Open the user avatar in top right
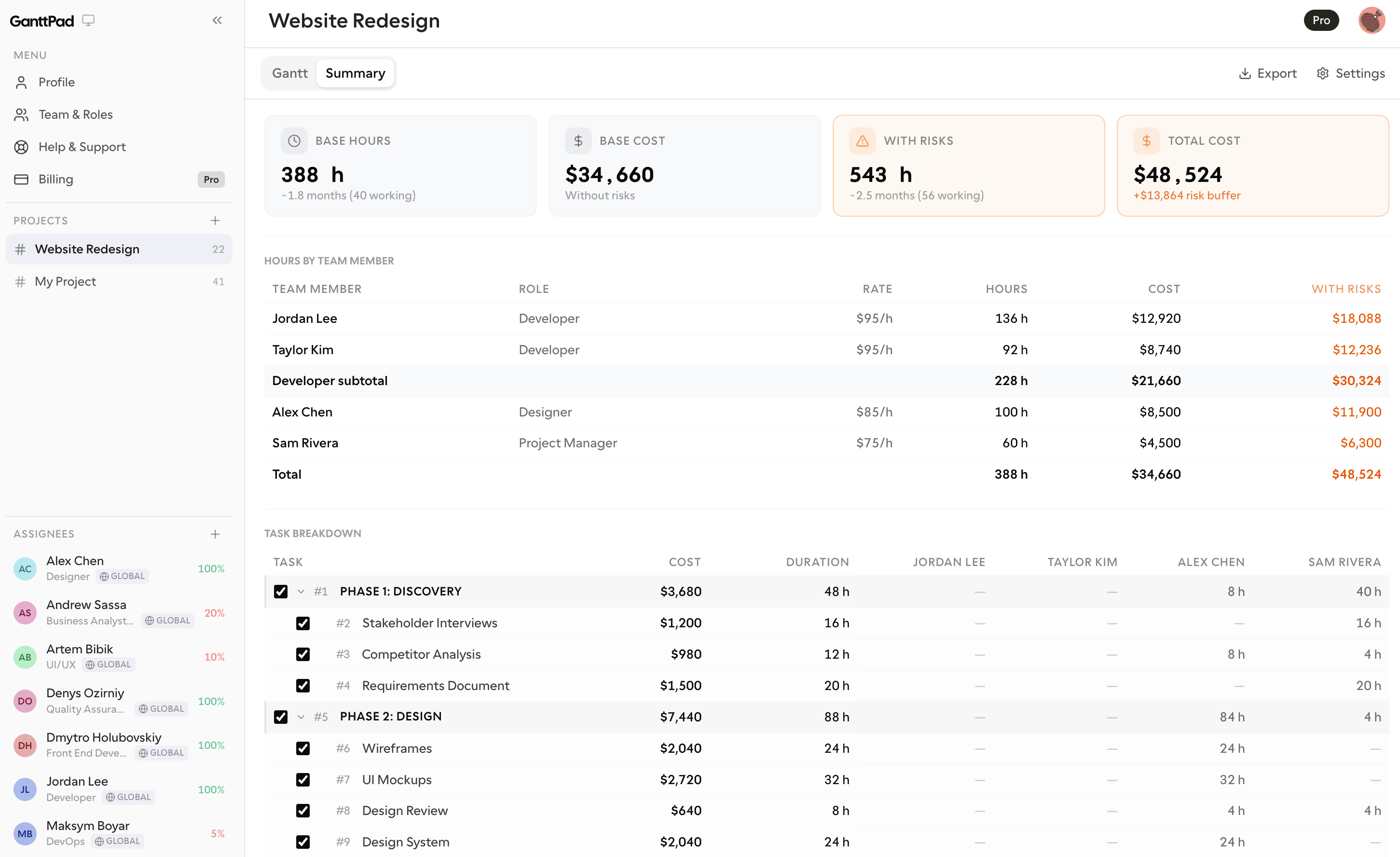Image resolution: width=1400 pixels, height=857 pixels. (1371, 20)
